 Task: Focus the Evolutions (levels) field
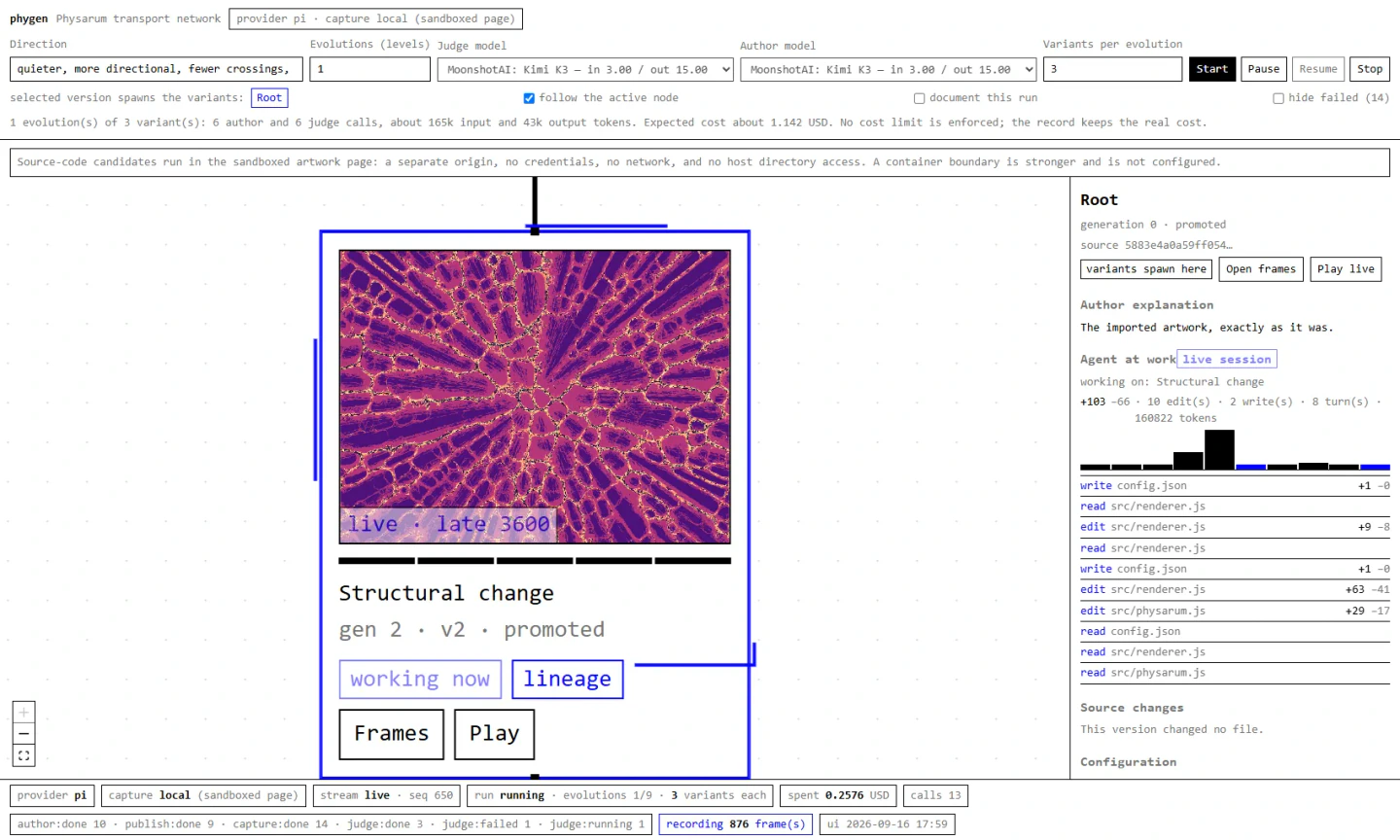click(x=369, y=69)
